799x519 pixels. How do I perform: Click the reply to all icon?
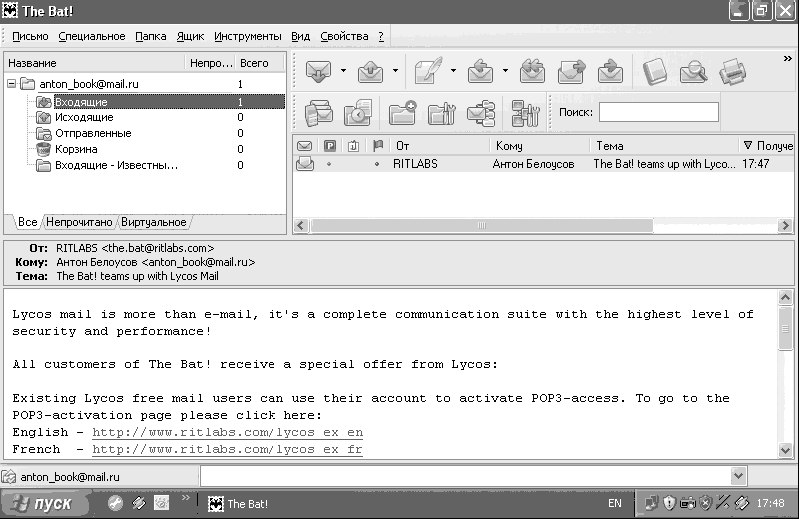532,71
